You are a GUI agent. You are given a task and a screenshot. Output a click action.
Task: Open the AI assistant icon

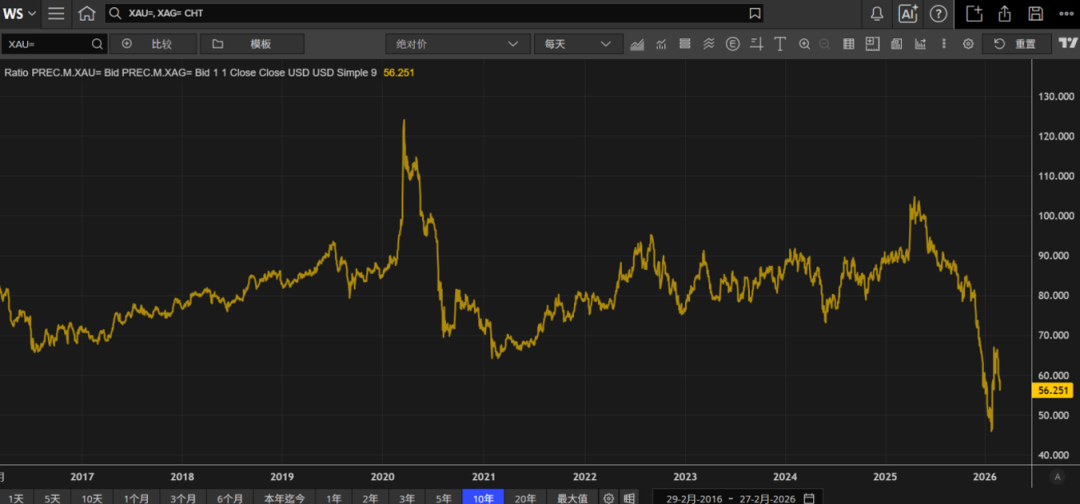[x=908, y=14]
